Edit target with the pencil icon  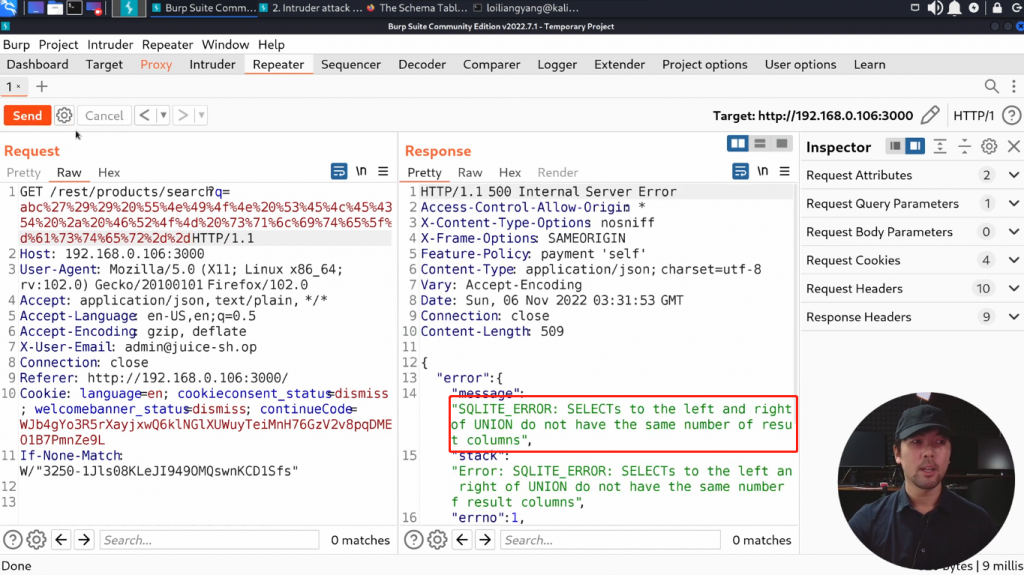[x=930, y=116]
